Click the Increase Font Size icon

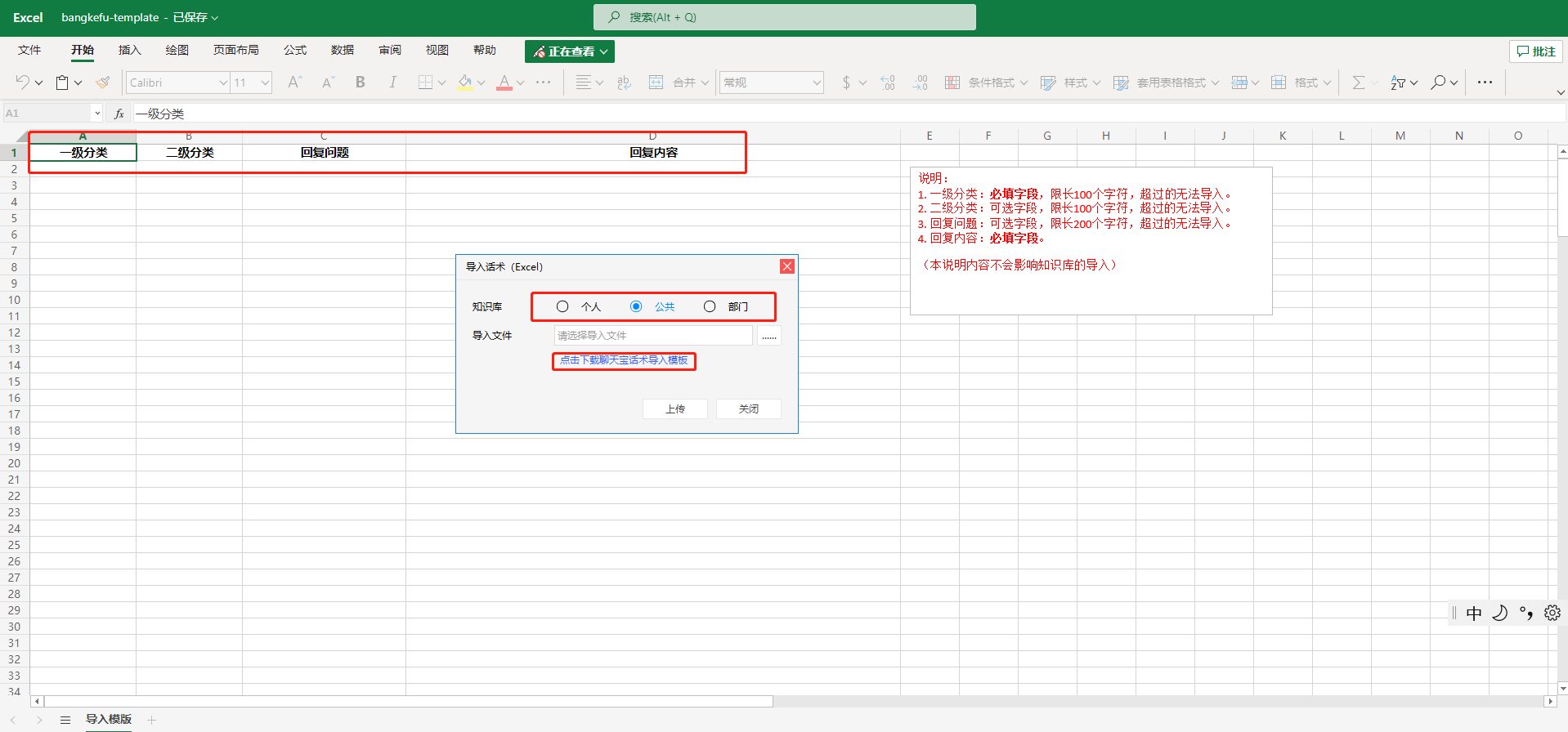[294, 82]
